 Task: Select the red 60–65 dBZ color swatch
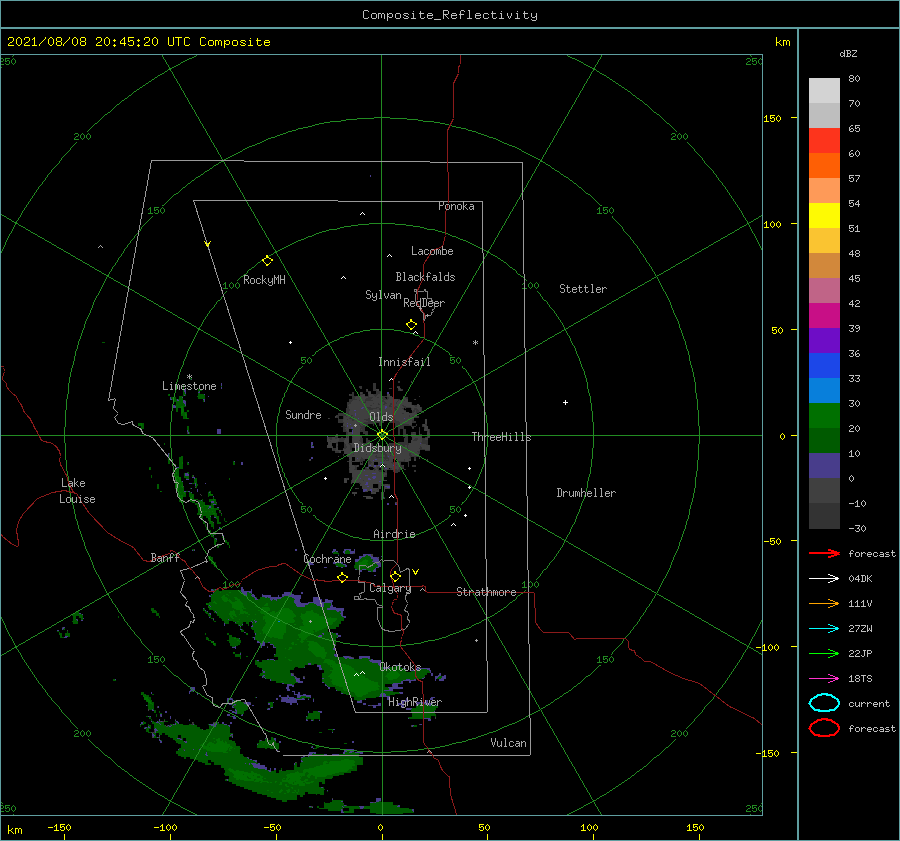point(824,140)
